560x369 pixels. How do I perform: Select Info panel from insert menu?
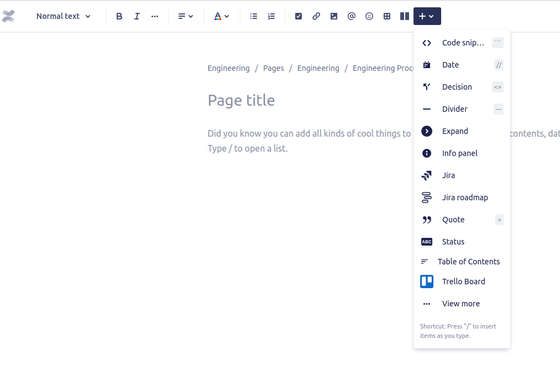click(x=462, y=153)
